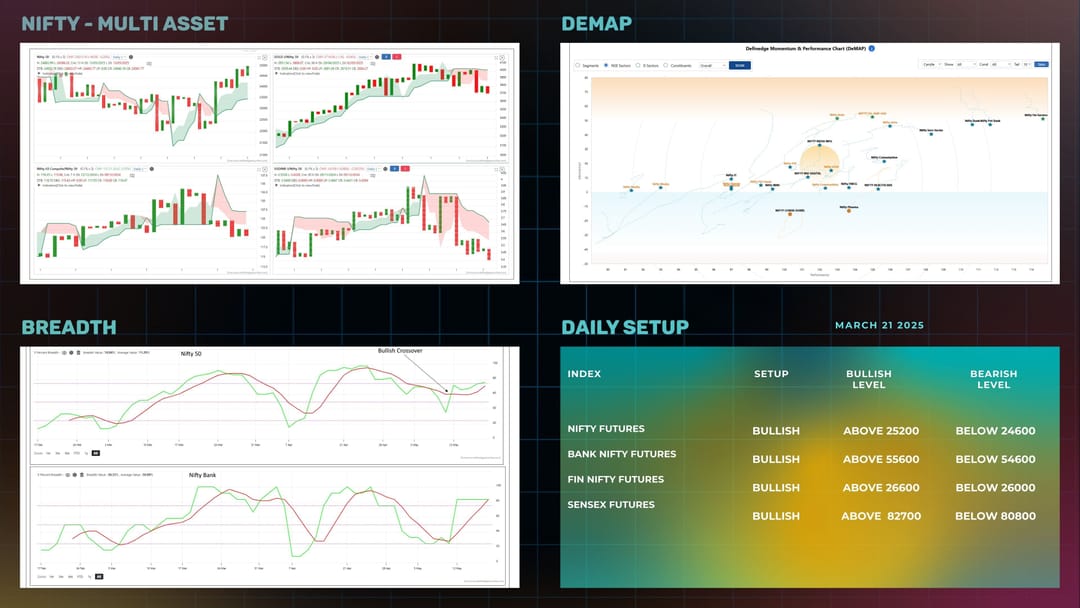Click the NIFTY FUTURES row label
This screenshot has height=608, width=1080.
606,428
